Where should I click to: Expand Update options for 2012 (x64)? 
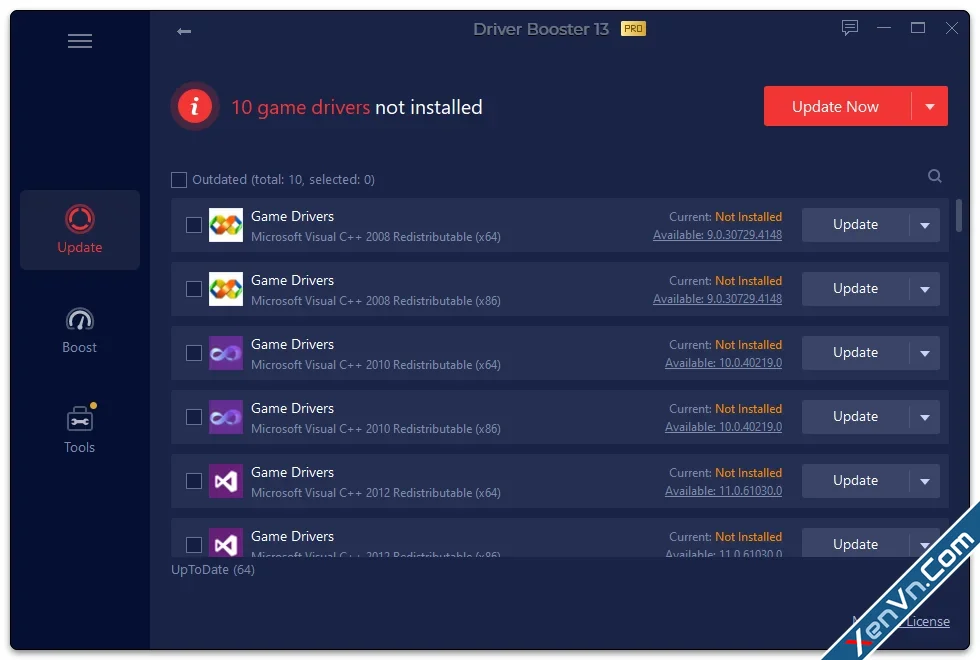pos(925,481)
